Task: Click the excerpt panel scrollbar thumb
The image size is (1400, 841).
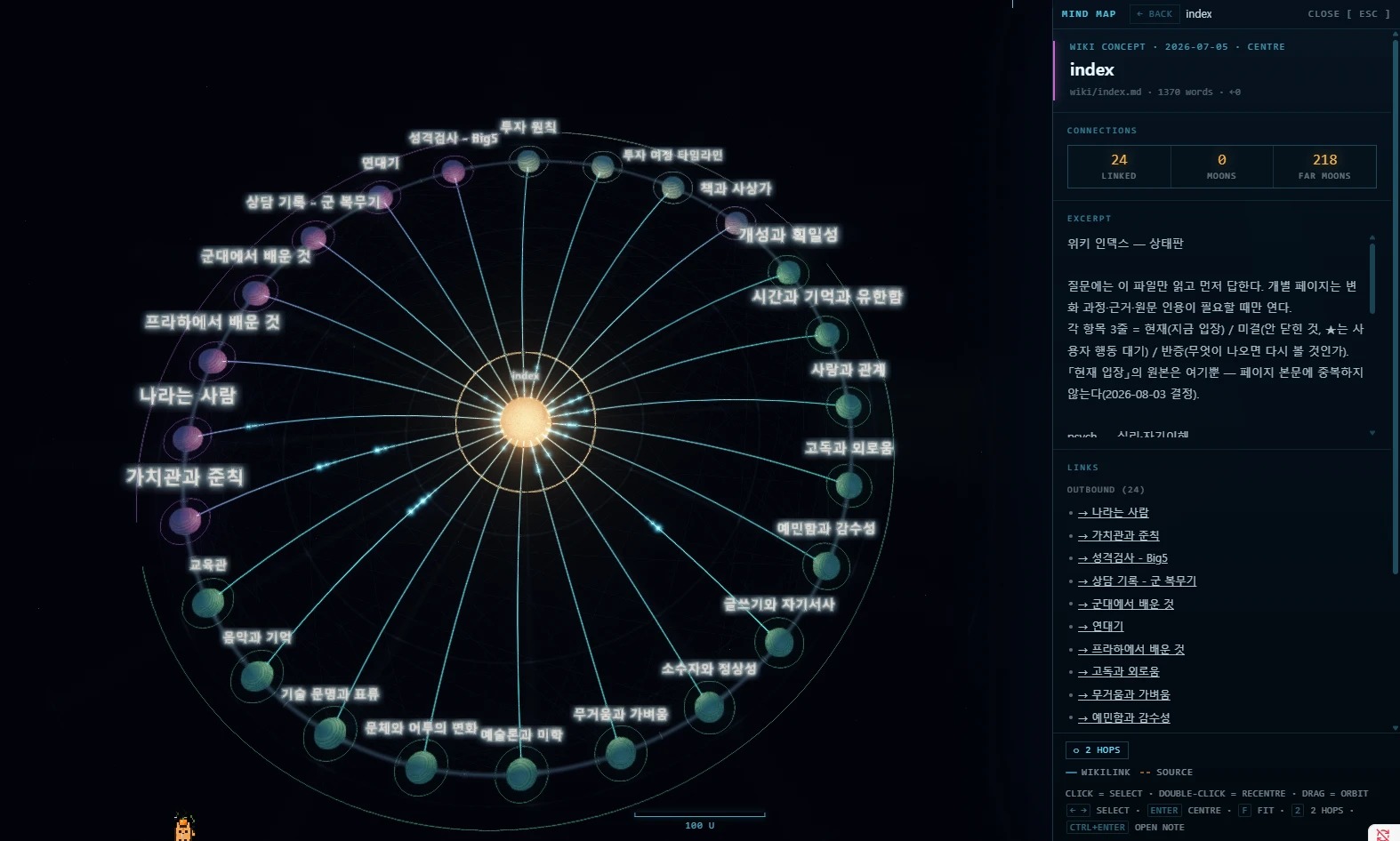Action: click(1372, 278)
